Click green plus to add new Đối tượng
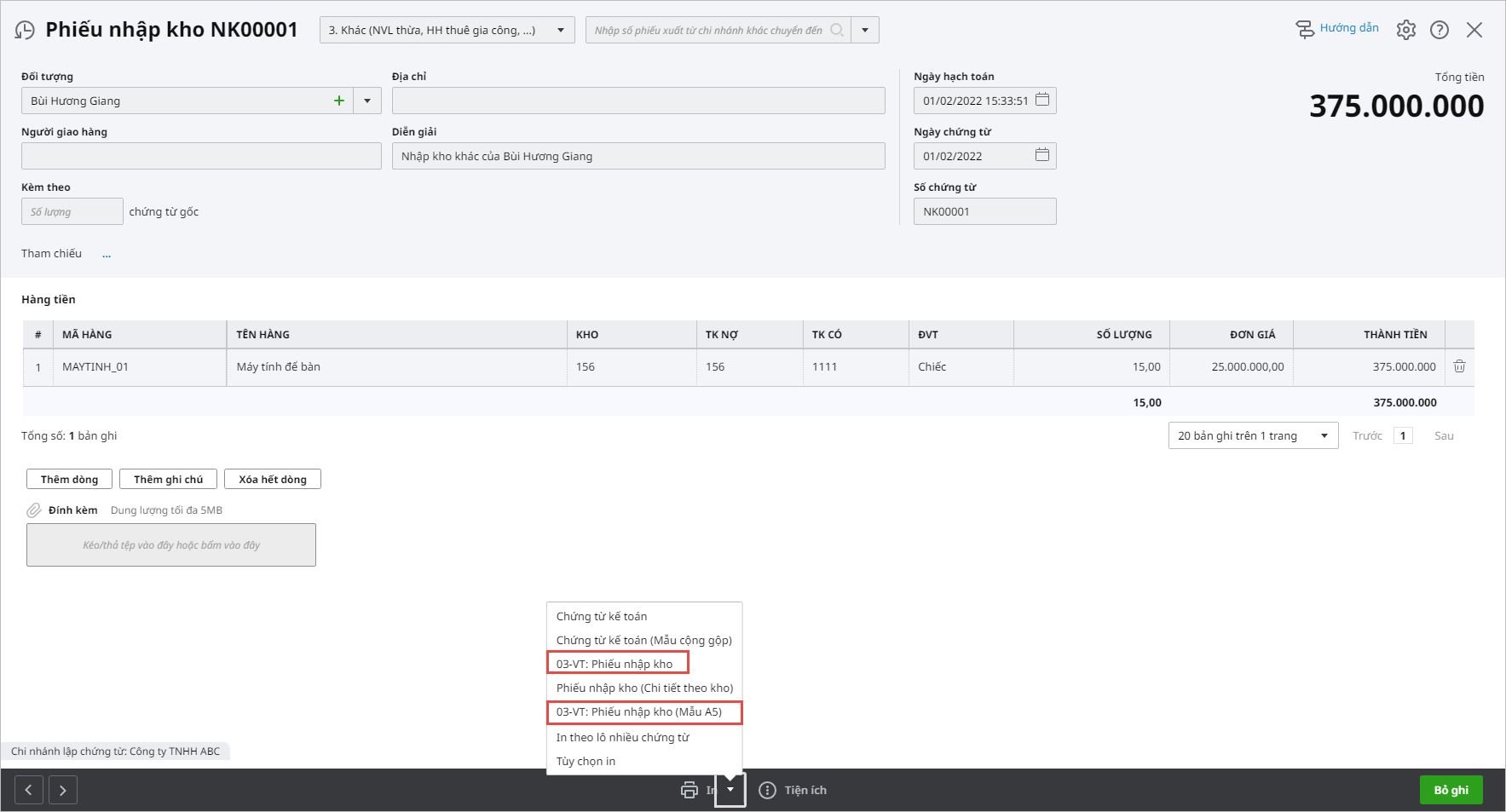This screenshot has width=1506, height=812. (x=339, y=101)
